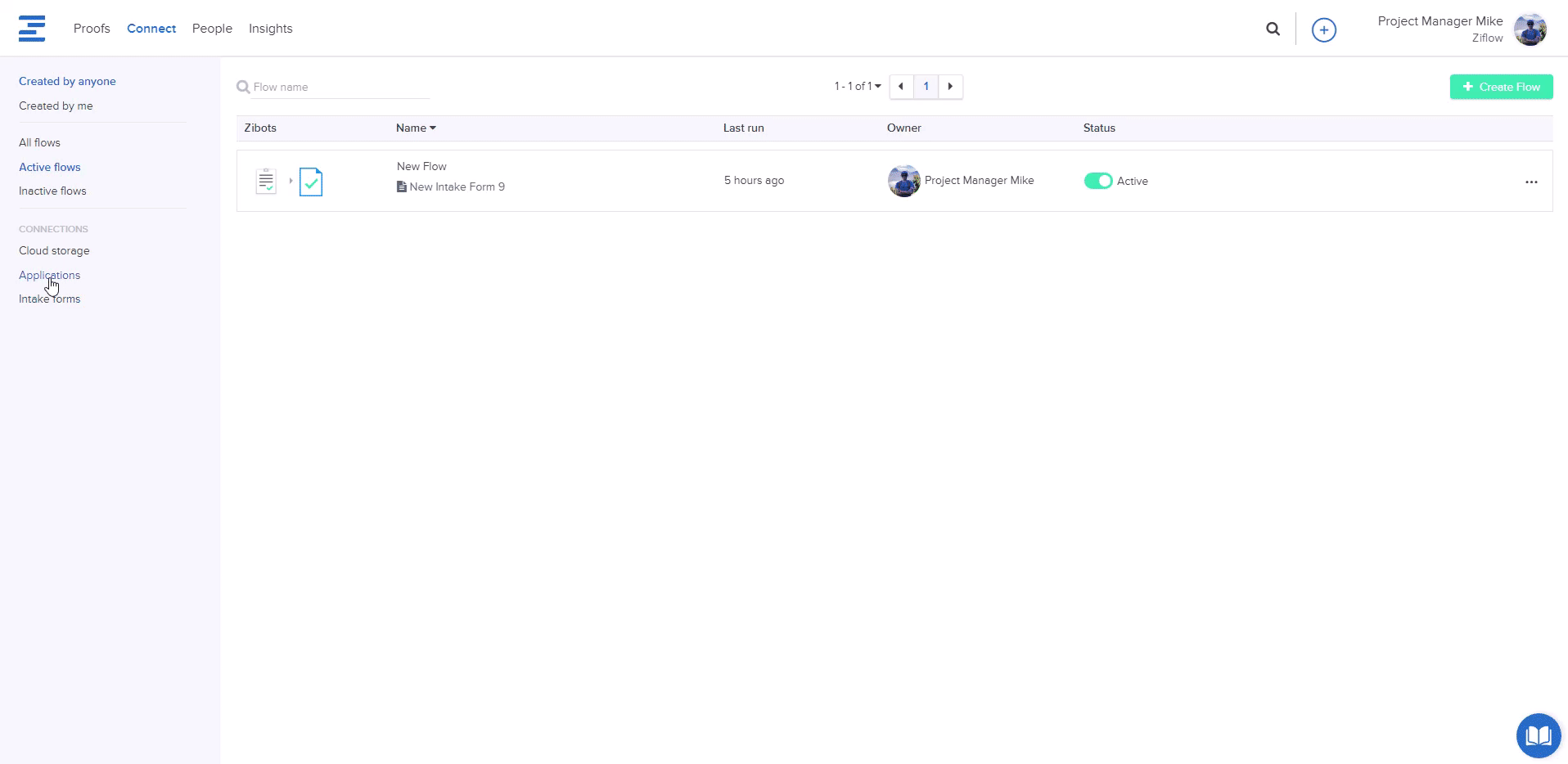Expand the 1-1 of 1 pagination dropdown
Image resolution: width=1568 pixels, height=764 pixels.
[858, 87]
